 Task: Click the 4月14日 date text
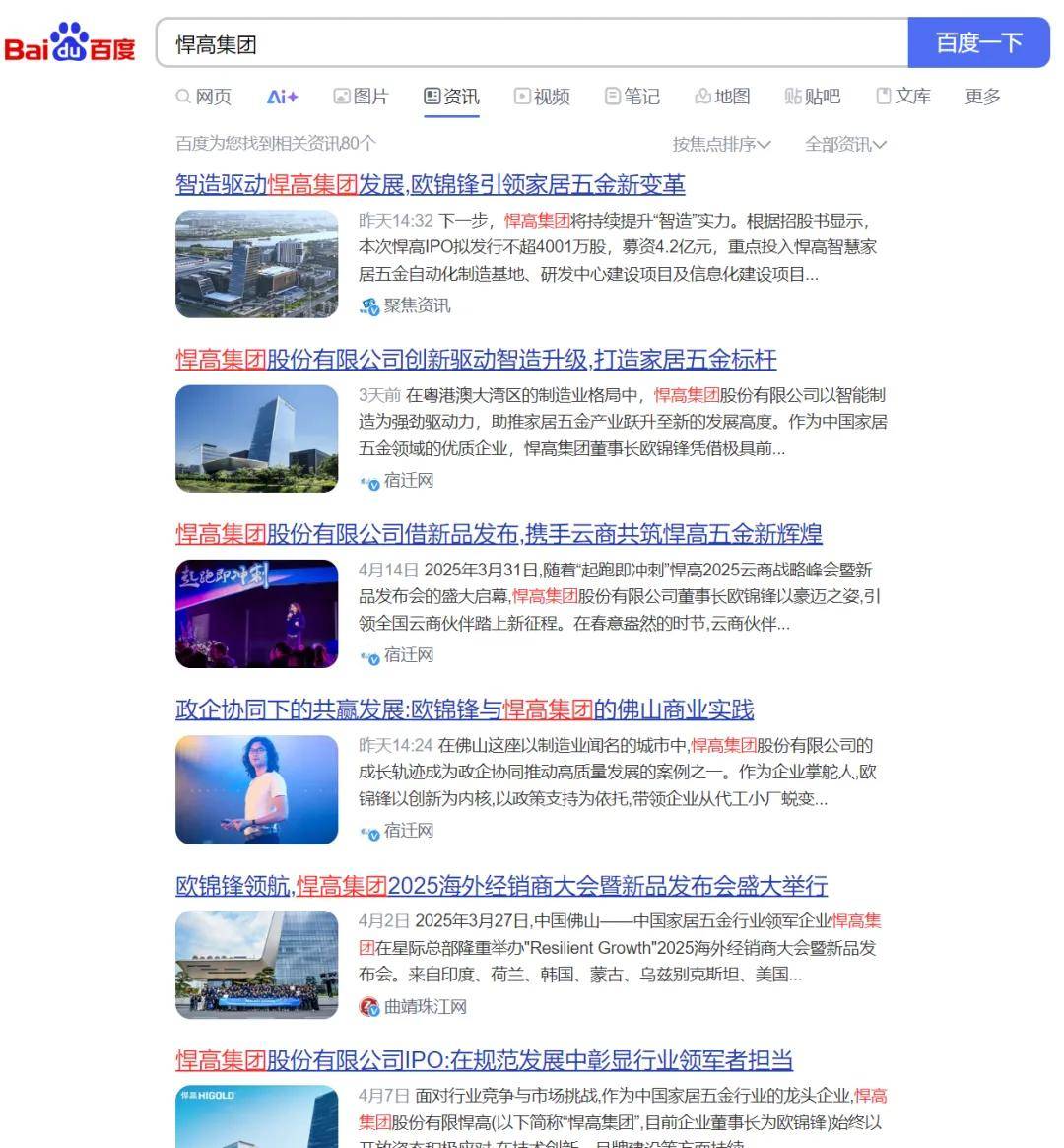pos(388,570)
